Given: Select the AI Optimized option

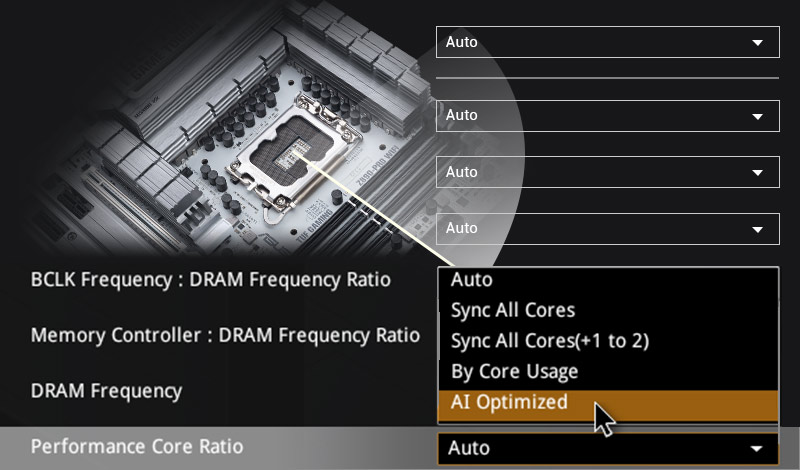Looking at the screenshot, I should (x=510, y=402).
